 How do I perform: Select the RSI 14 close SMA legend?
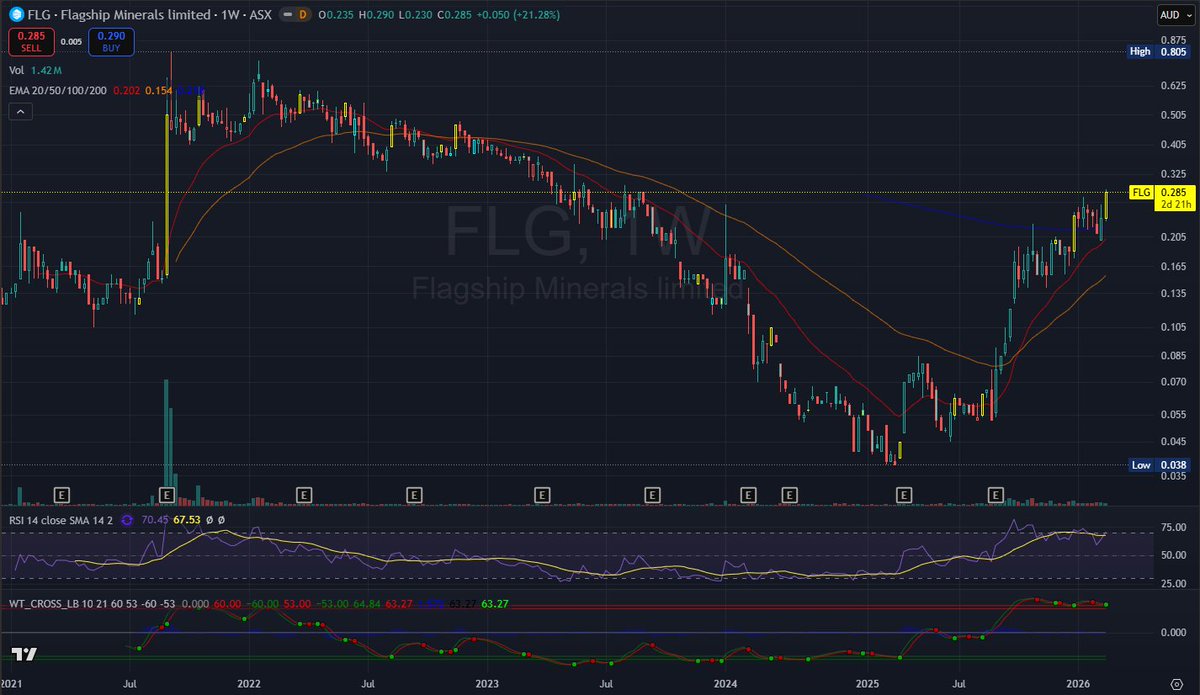[60, 520]
